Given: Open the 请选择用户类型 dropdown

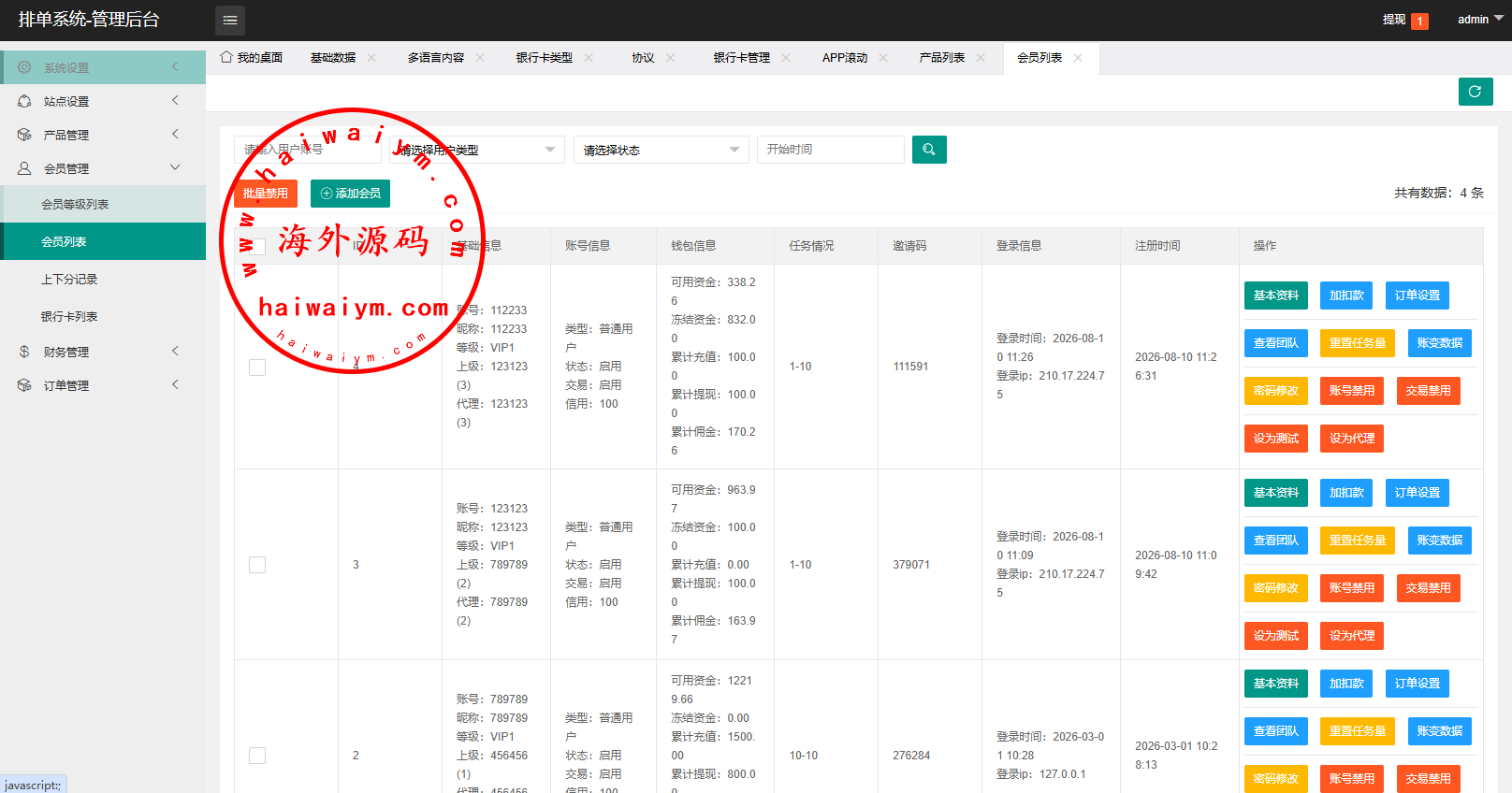Looking at the screenshot, I should 477,150.
